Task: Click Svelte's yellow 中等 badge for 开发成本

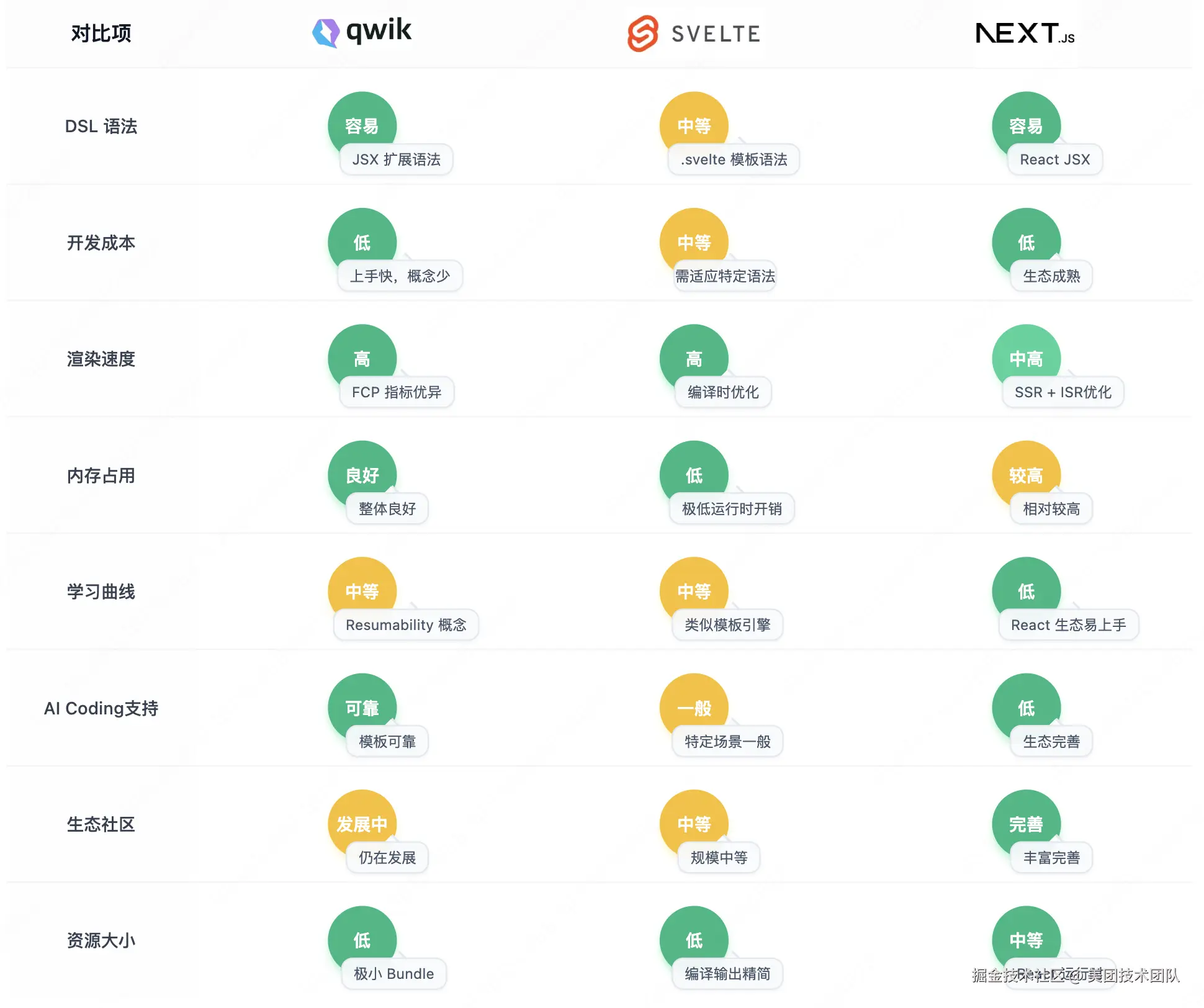Action: [x=694, y=241]
